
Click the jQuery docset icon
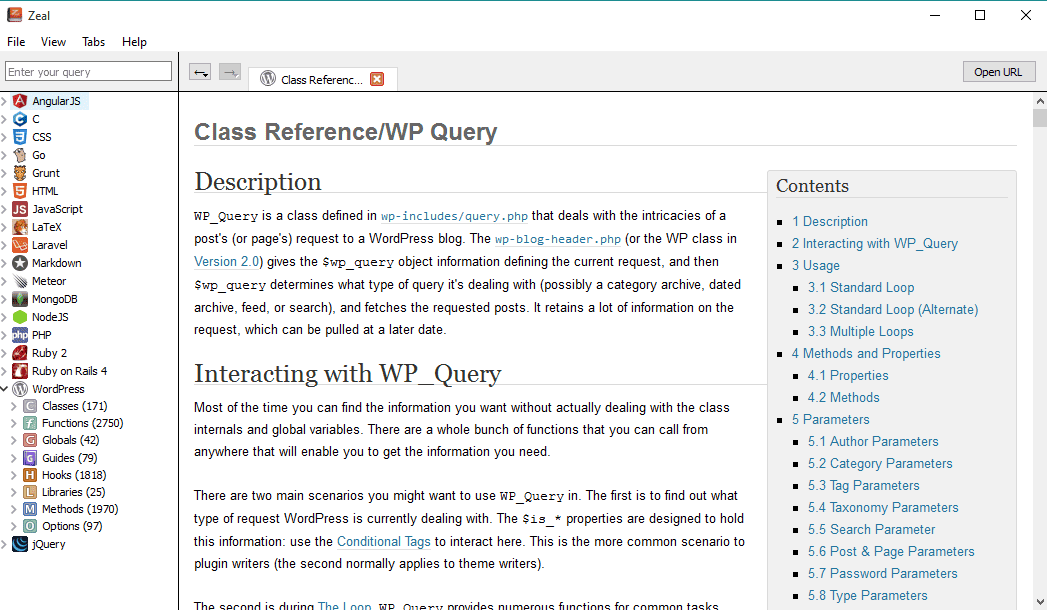[20, 544]
